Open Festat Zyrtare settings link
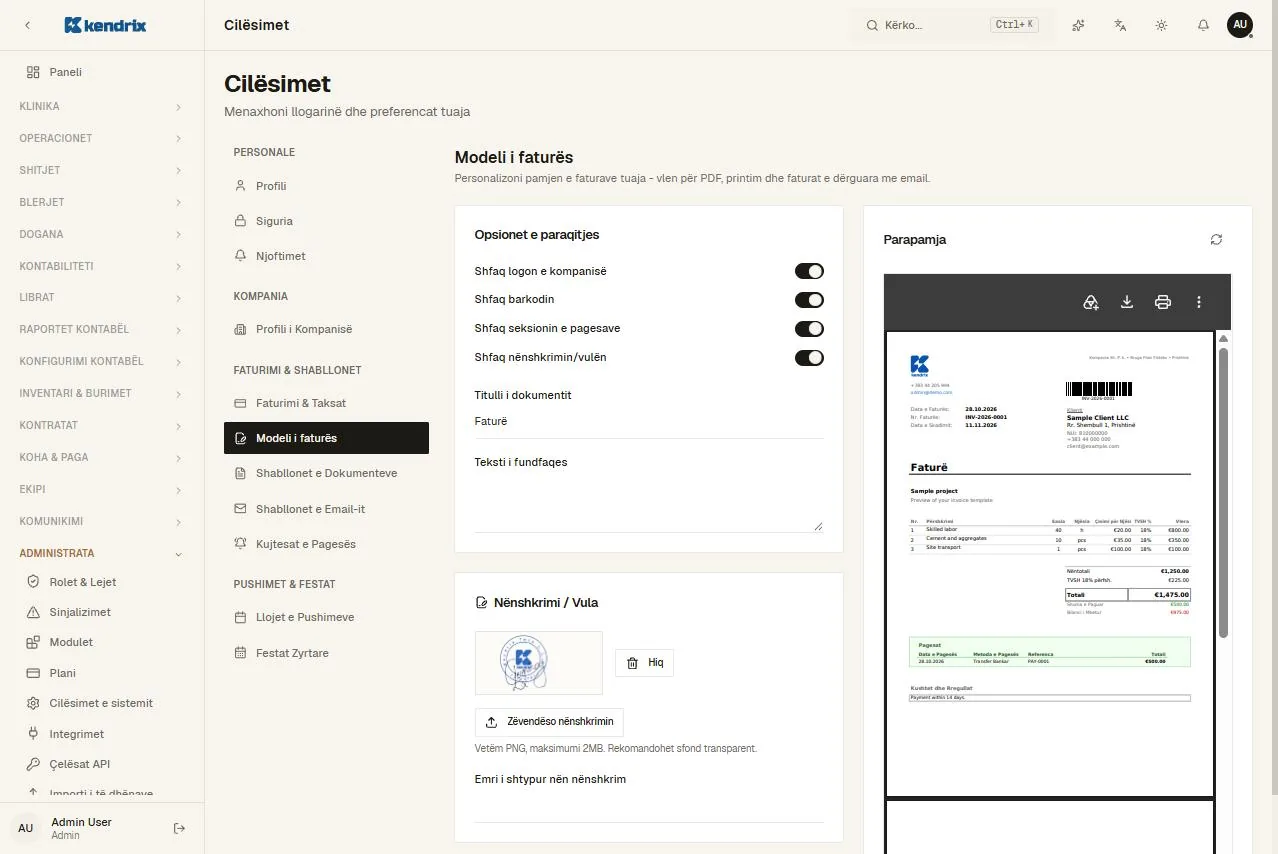 click(x=326, y=653)
